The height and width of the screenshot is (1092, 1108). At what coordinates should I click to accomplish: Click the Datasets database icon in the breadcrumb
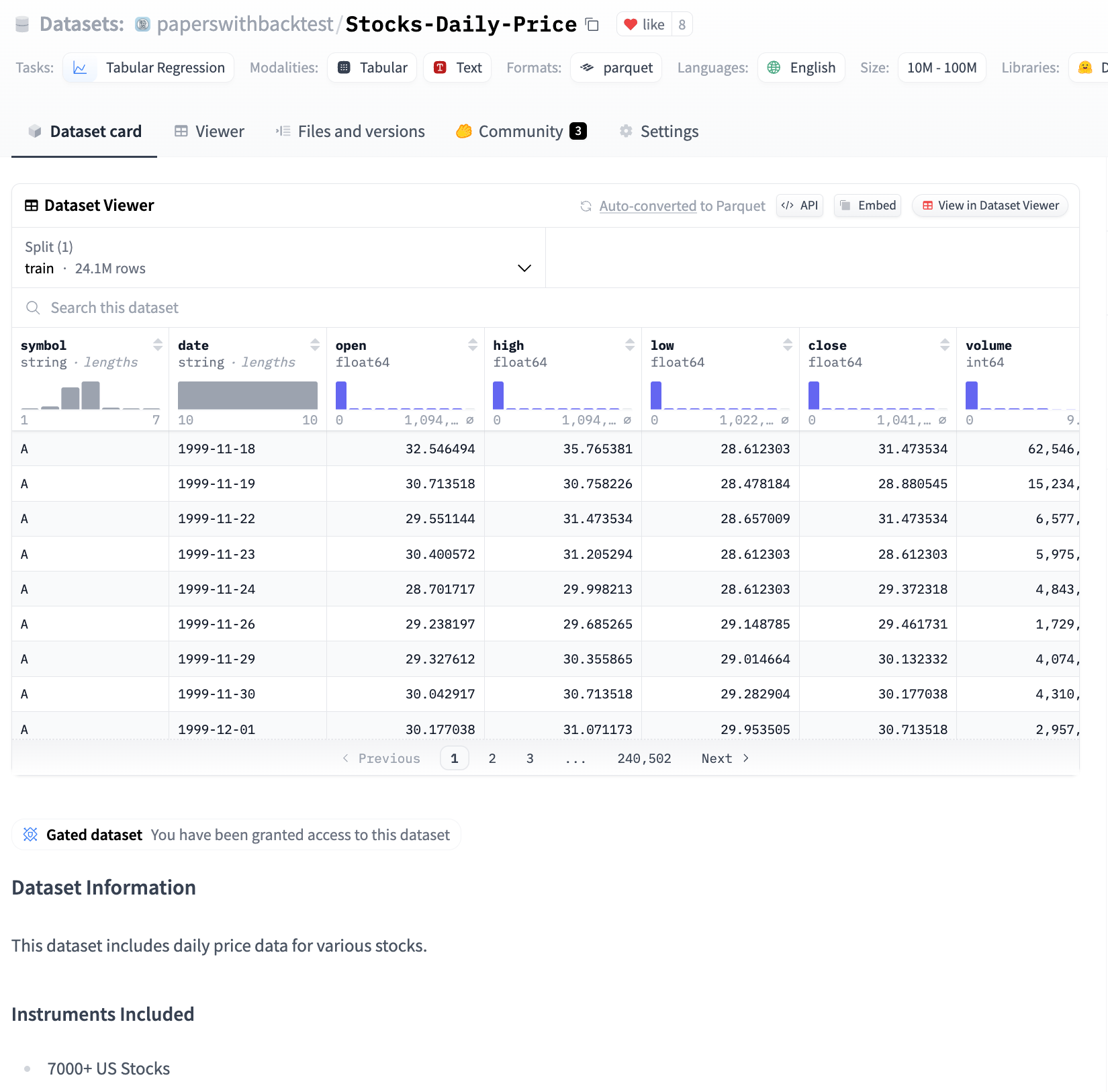pos(22,24)
